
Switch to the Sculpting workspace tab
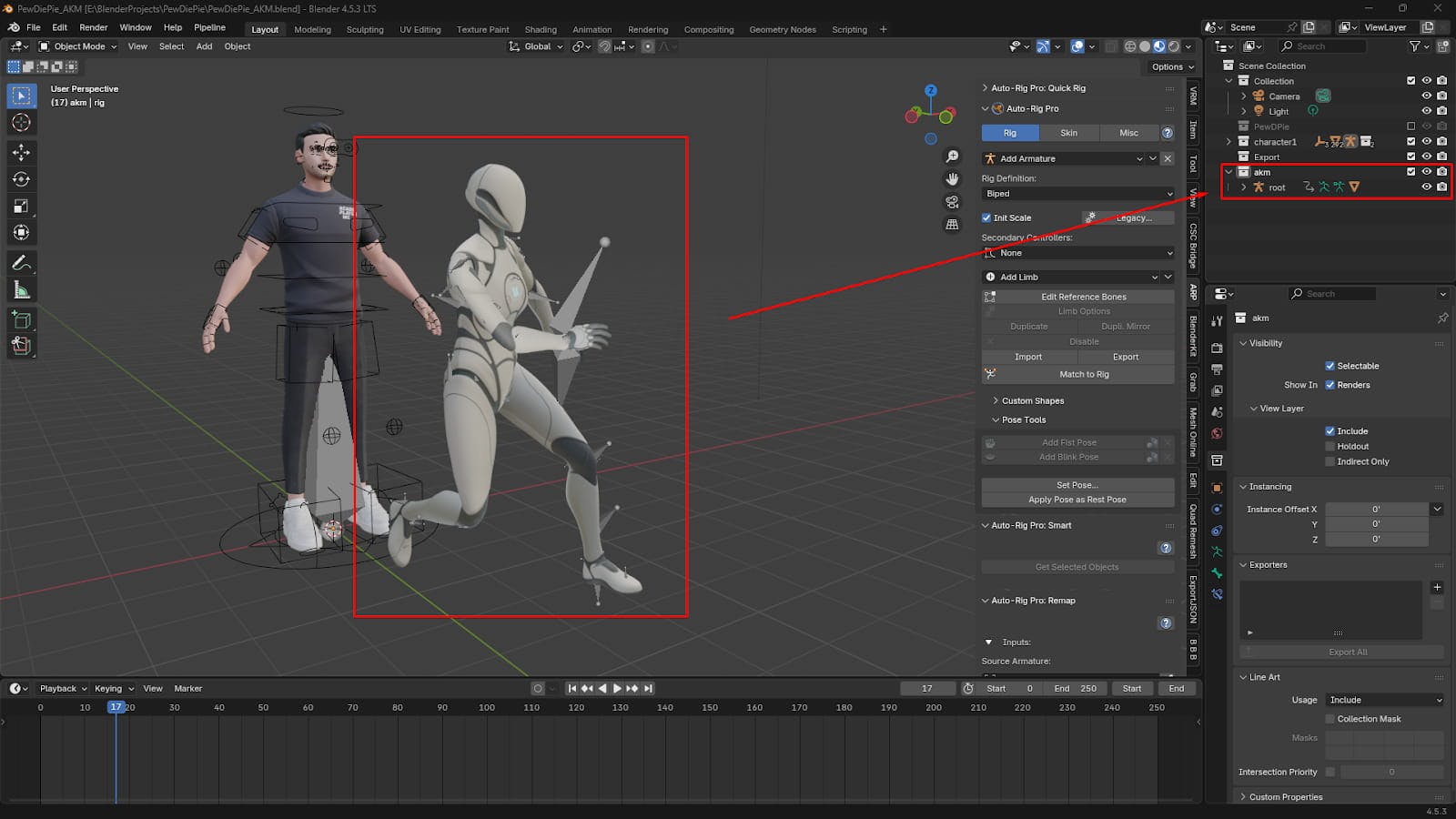pos(364,29)
